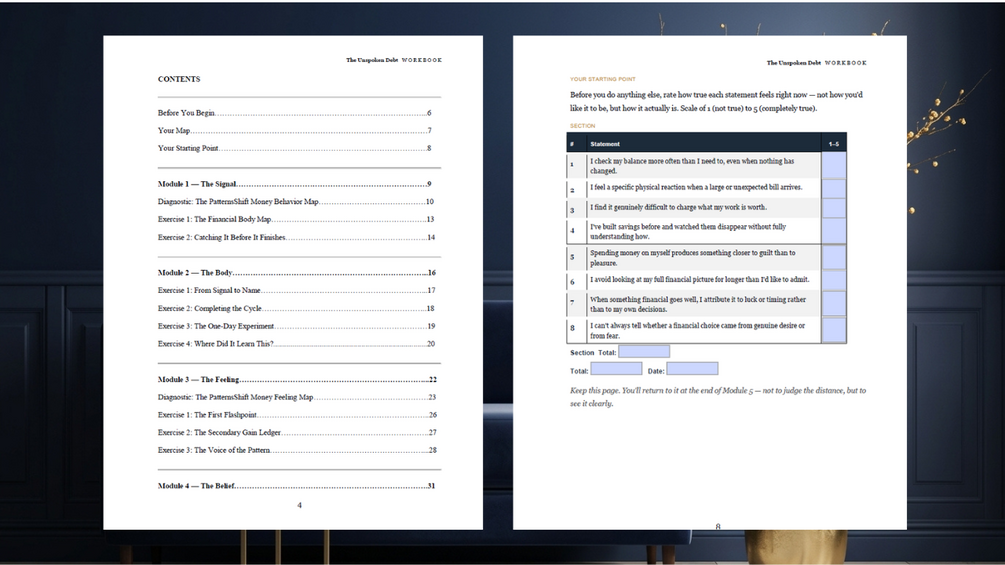Click the right page header 'The Unspoken Debt WORKBOOK'

click(817, 63)
